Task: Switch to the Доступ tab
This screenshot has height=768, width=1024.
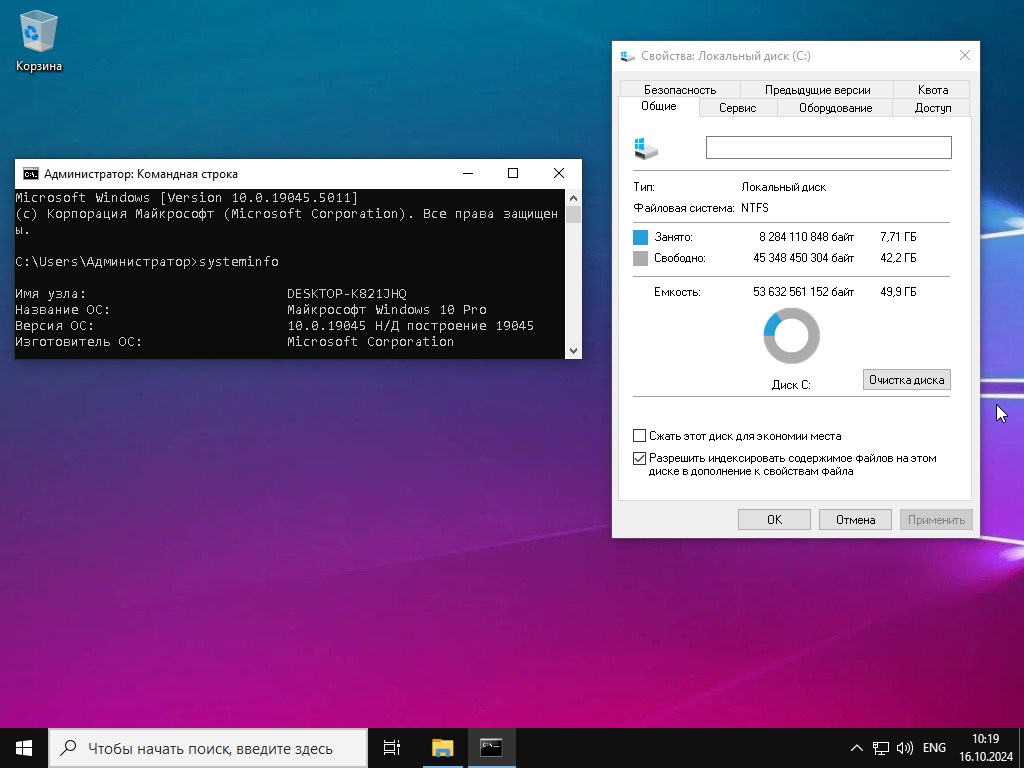Action: [x=933, y=108]
